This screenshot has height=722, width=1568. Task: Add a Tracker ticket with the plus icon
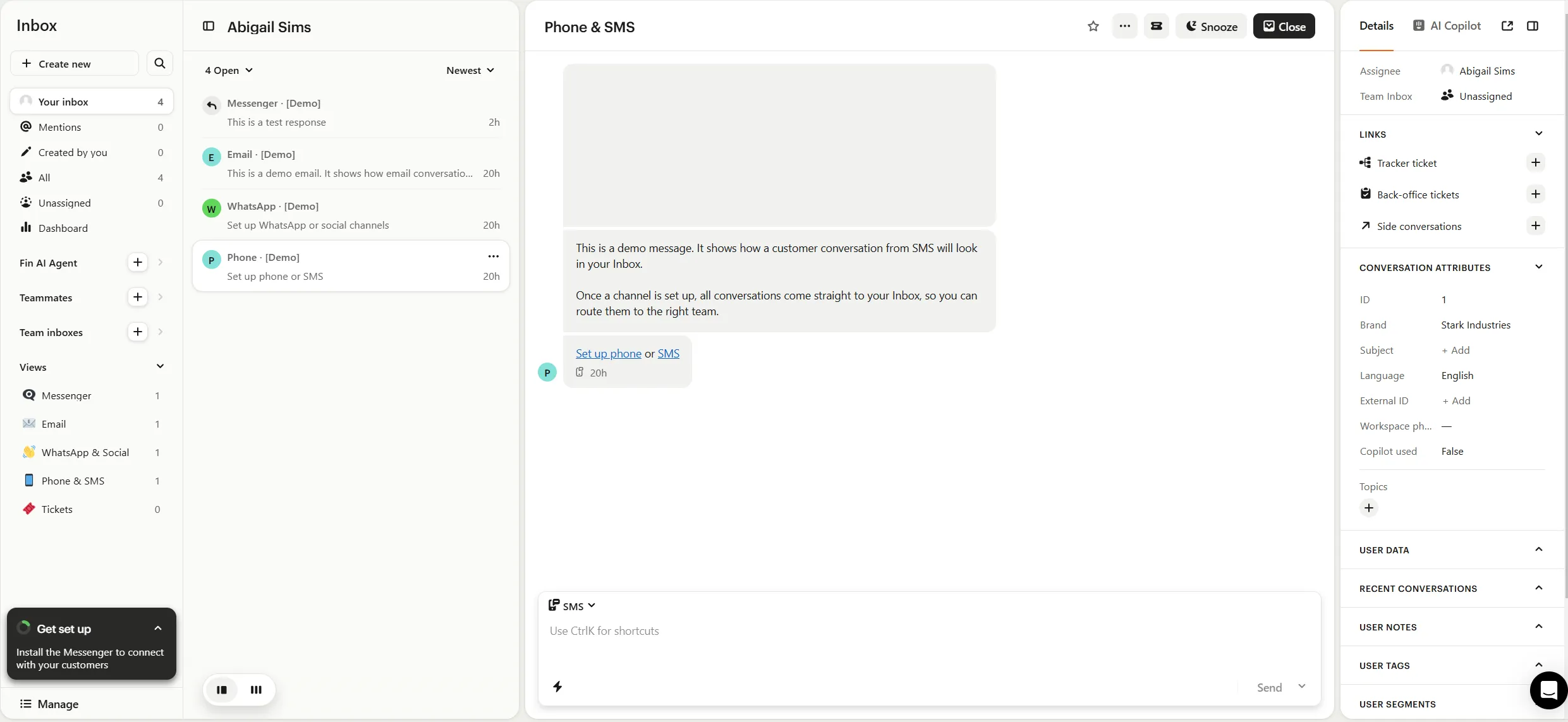[x=1536, y=162]
